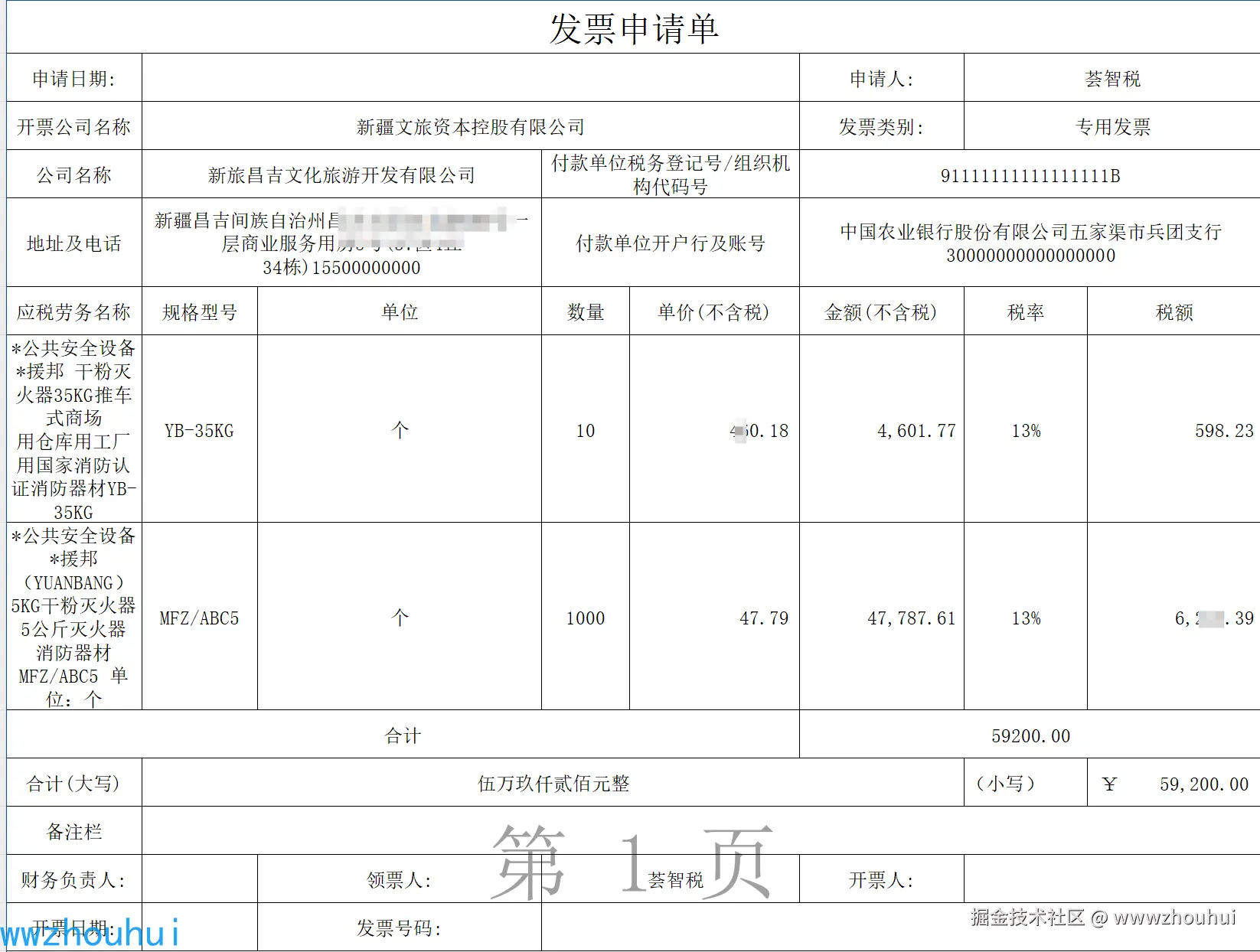Image resolution: width=1260 pixels, height=952 pixels.
Task: Select the 发票号码 label cell
Action: pos(400,928)
